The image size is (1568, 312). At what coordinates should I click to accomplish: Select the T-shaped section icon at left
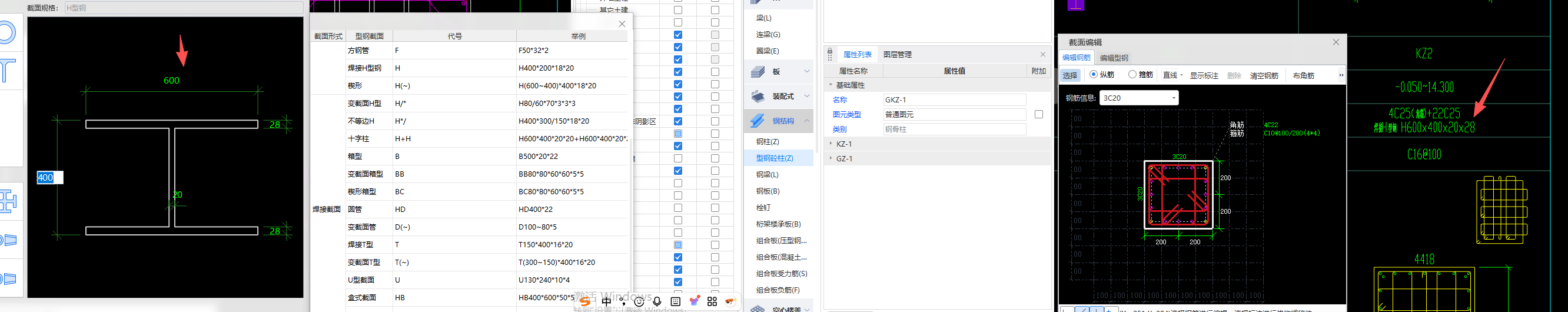pos(7,70)
